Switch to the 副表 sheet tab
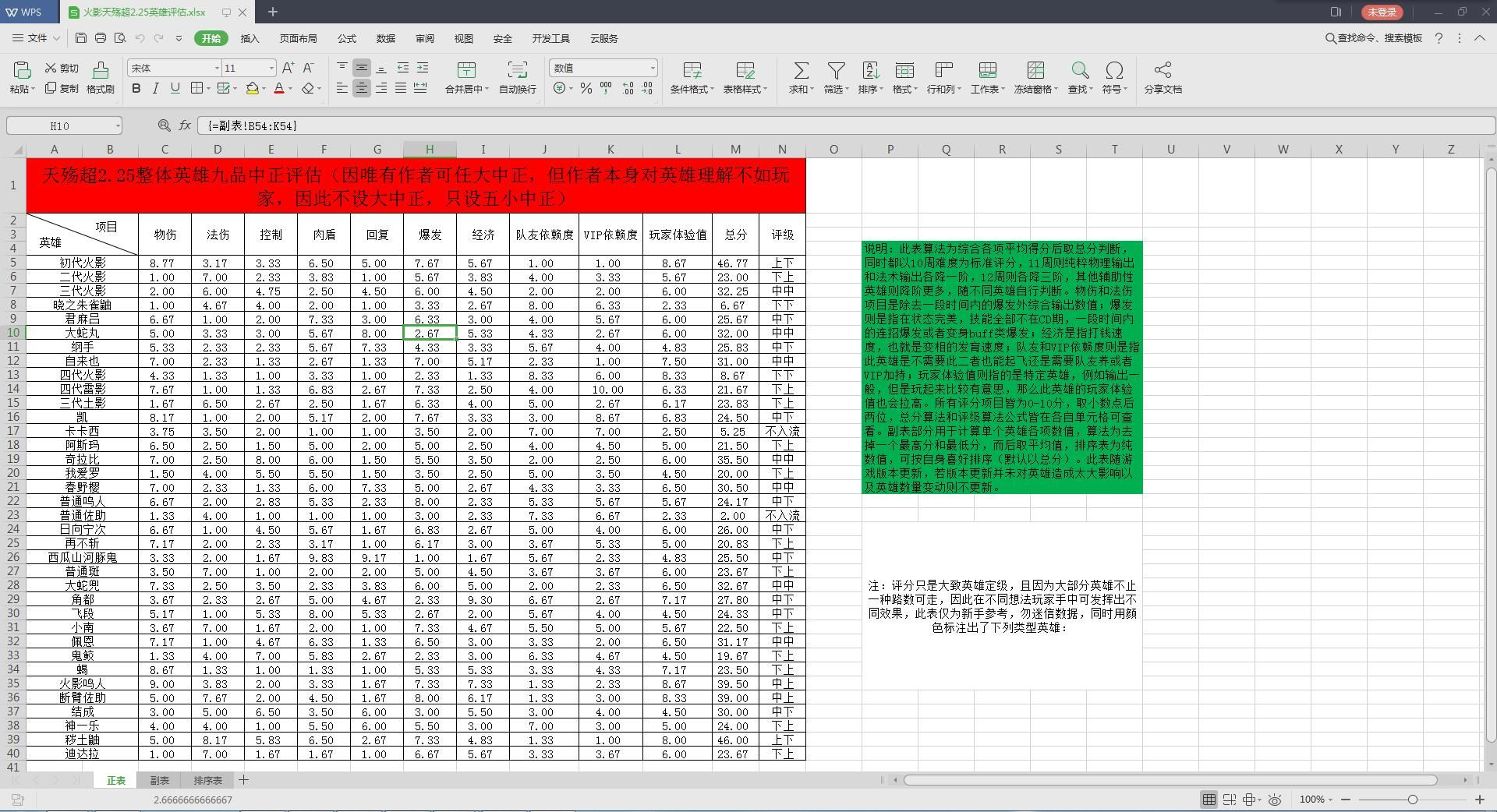Image resolution: width=1497 pixels, height=812 pixels. (159, 780)
